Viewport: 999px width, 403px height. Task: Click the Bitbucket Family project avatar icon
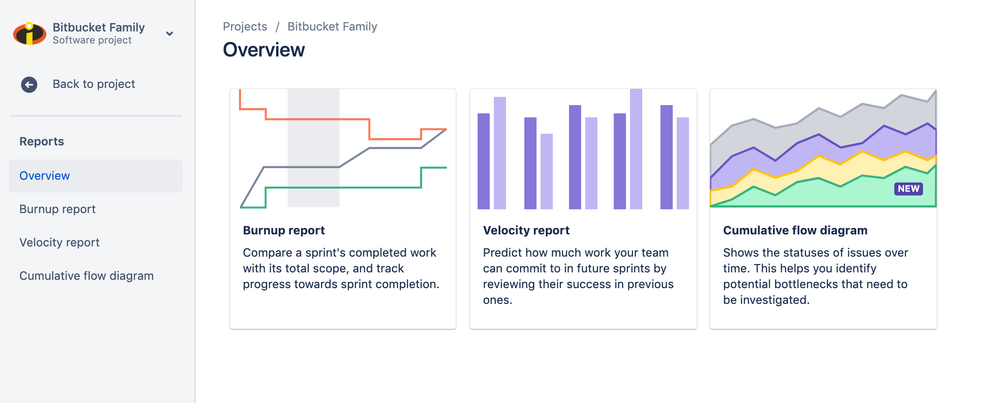coord(30,33)
